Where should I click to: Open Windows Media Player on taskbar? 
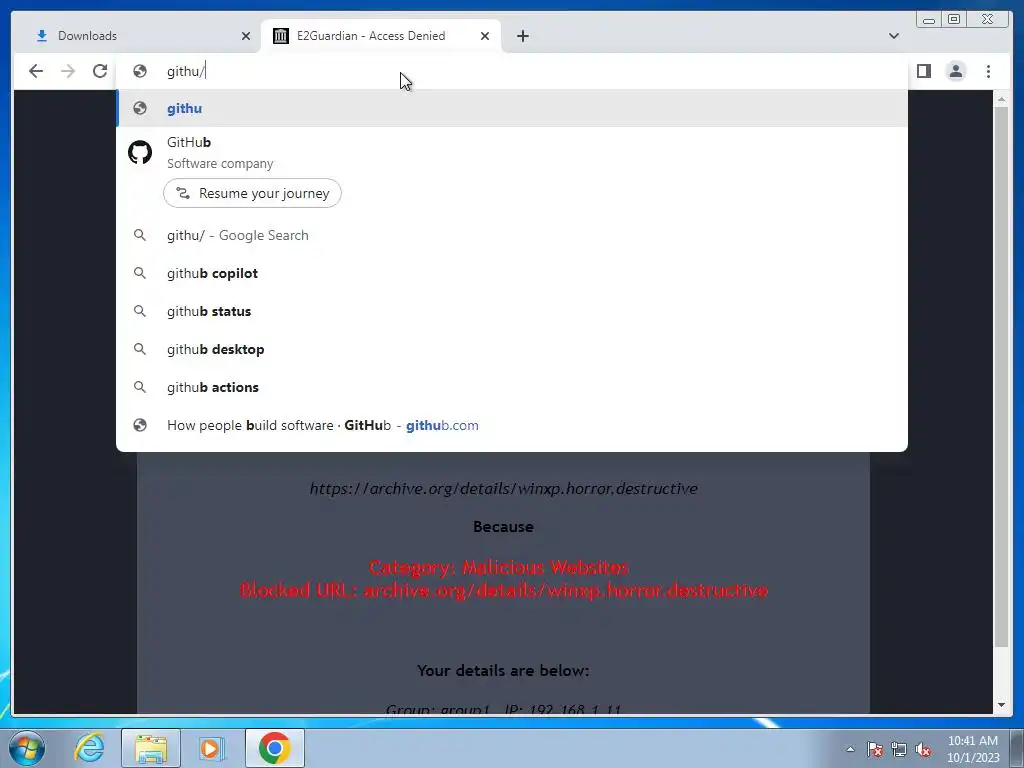211,748
